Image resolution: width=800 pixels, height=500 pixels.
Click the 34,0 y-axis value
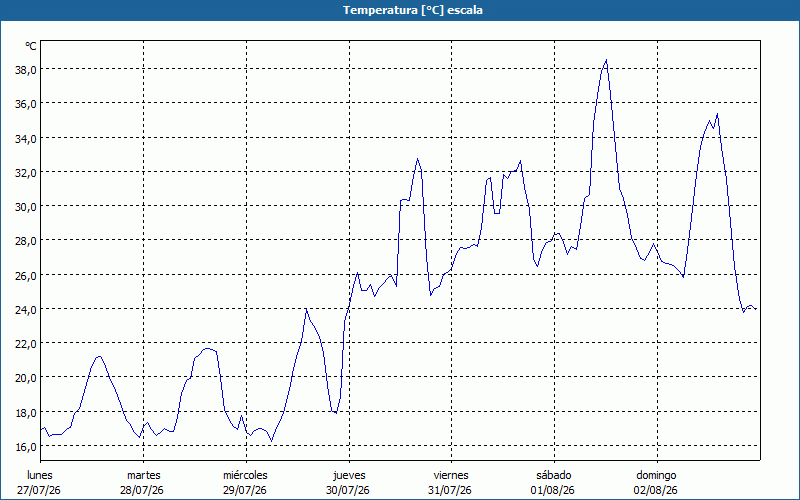(x=26, y=139)
